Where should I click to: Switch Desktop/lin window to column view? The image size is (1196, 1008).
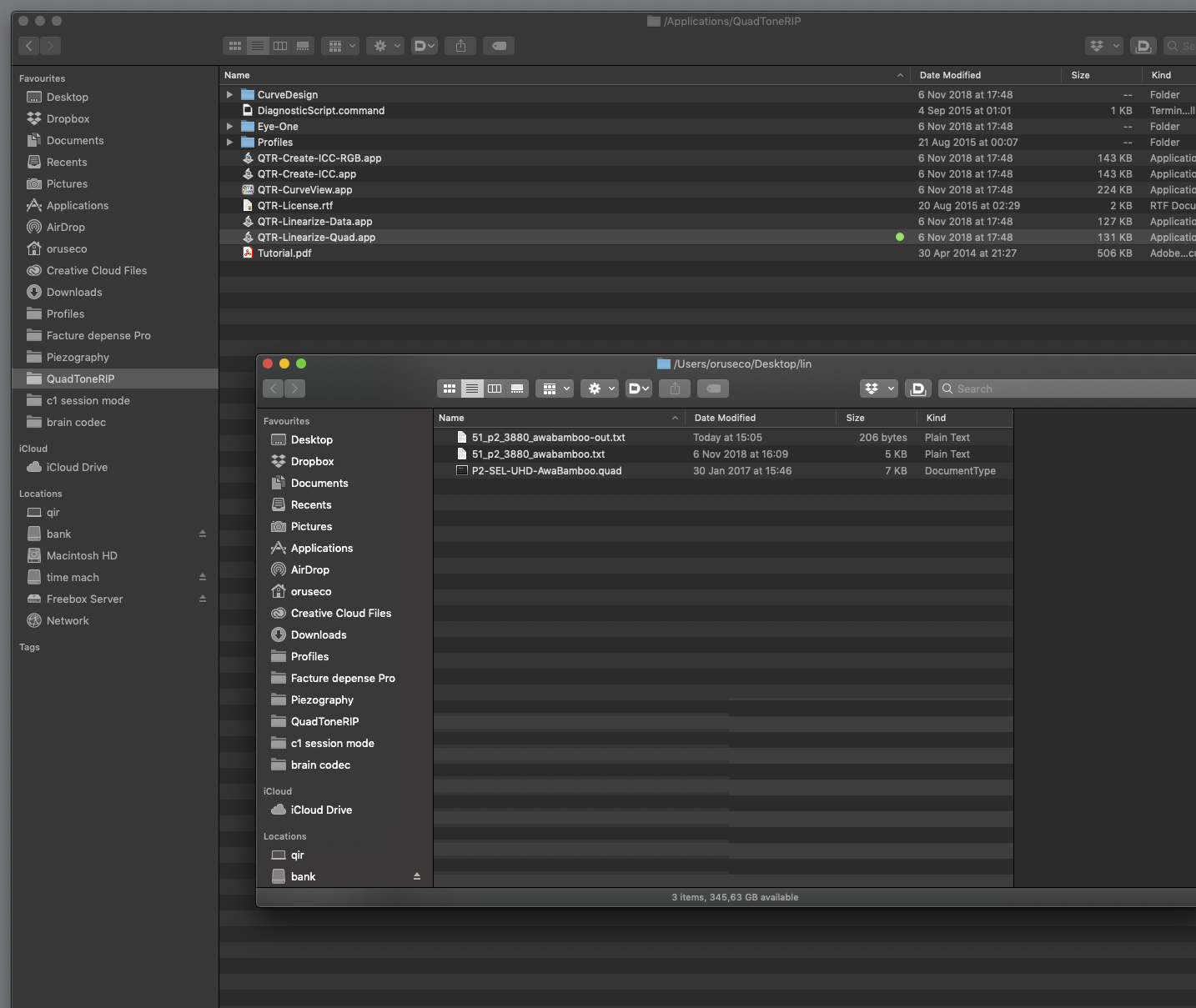click(495, 389)
